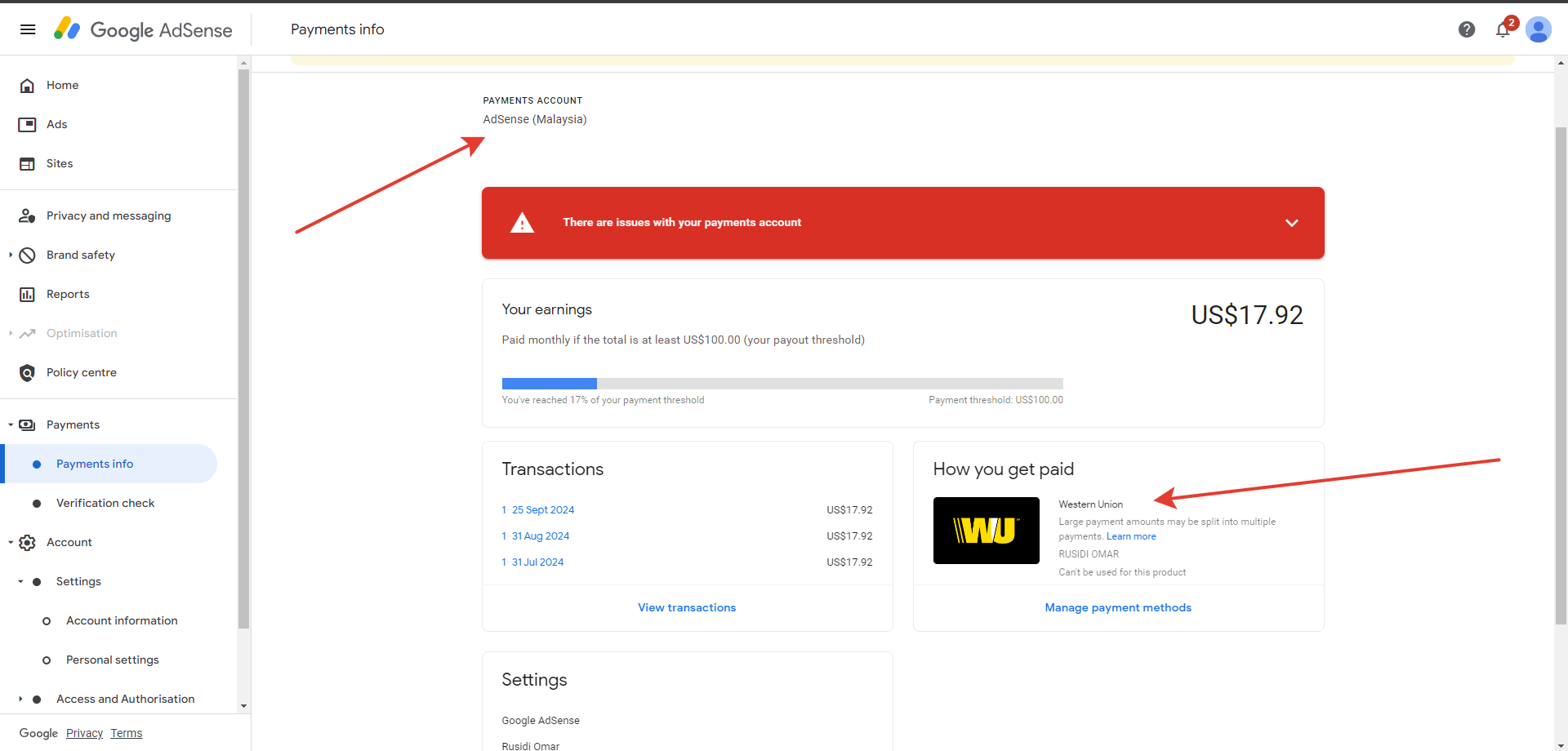Open the Help icon
Image resolution: width=1568 pixels, height=751 pixels.
click(x=1467, y=29)
